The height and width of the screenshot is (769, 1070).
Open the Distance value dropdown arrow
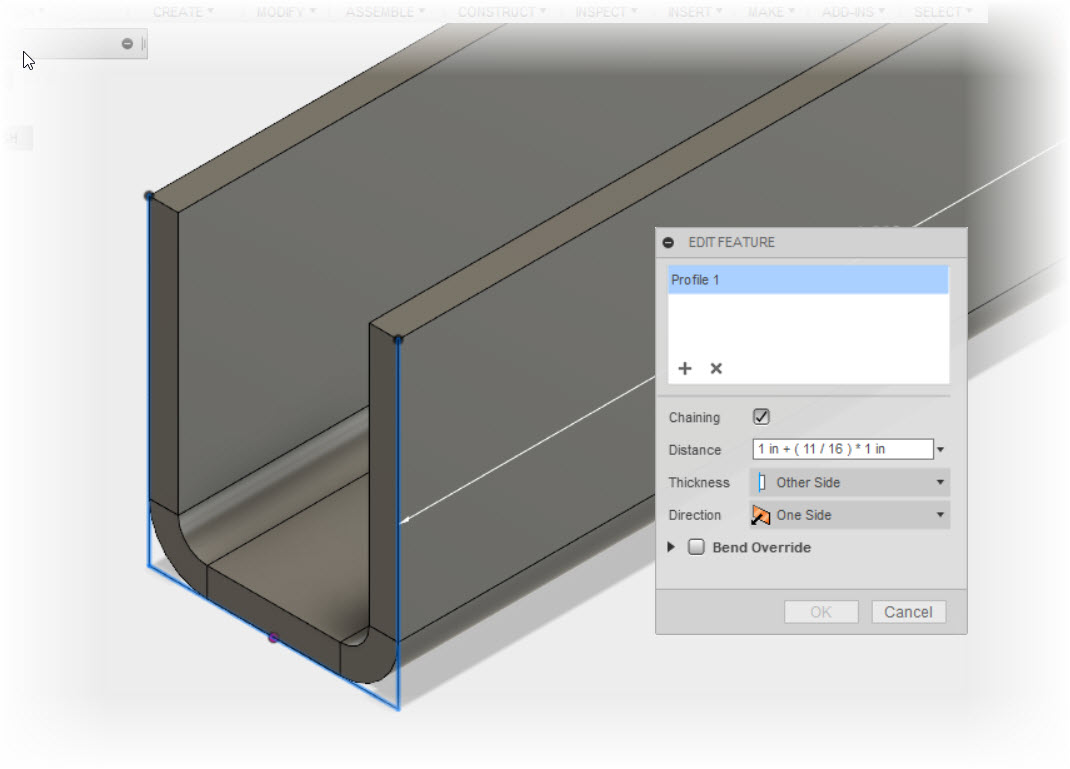coord(940,449)
